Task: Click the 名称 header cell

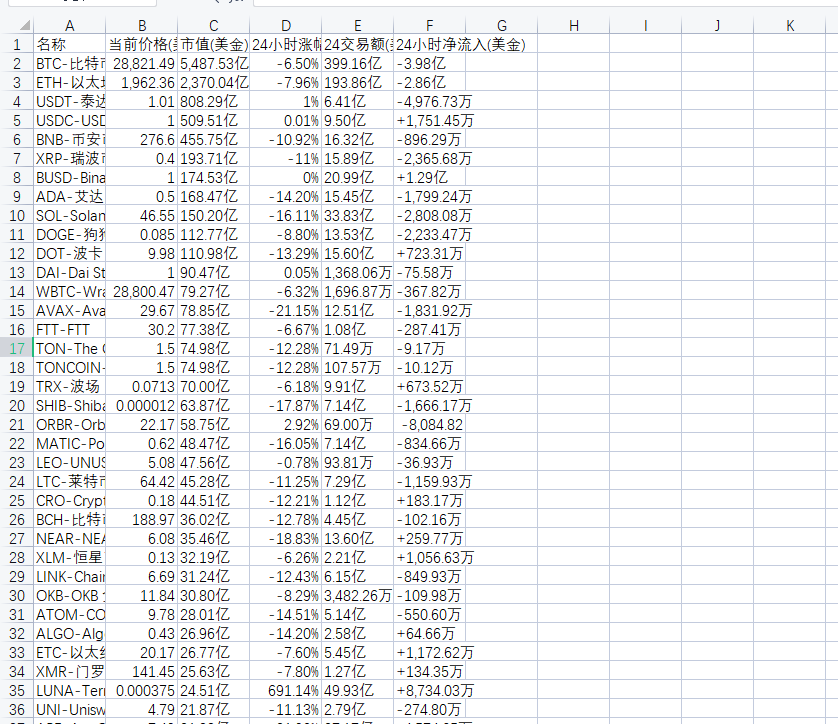Action: 69,44
